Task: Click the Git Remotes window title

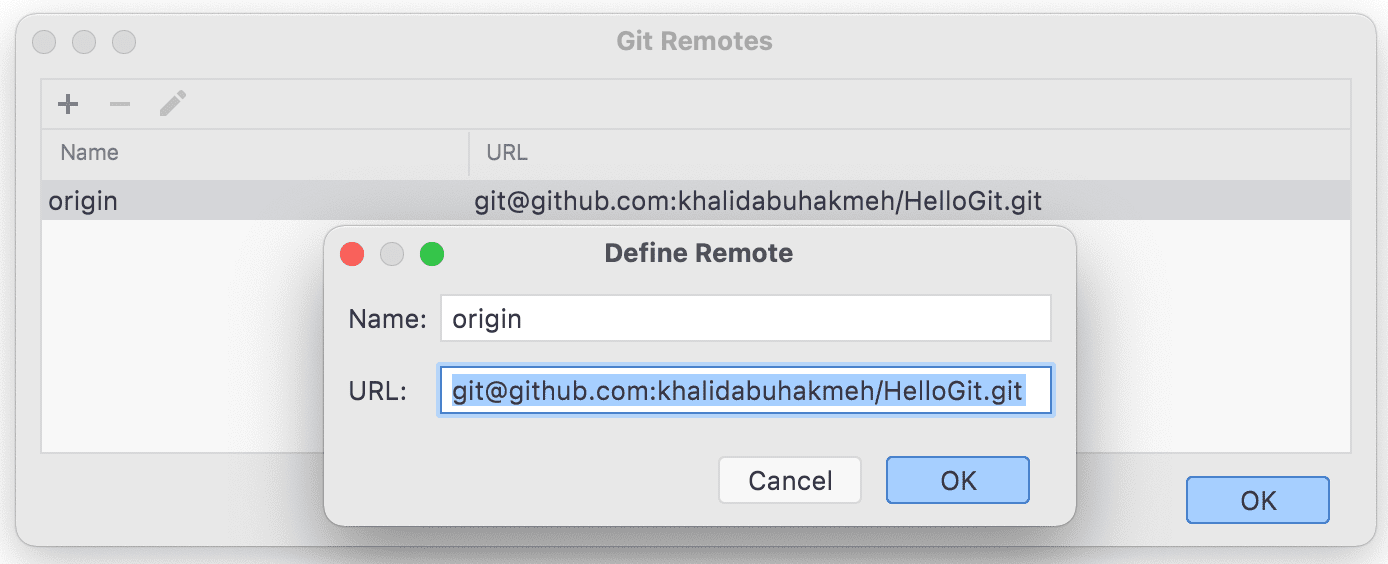Action: (695, 42)
